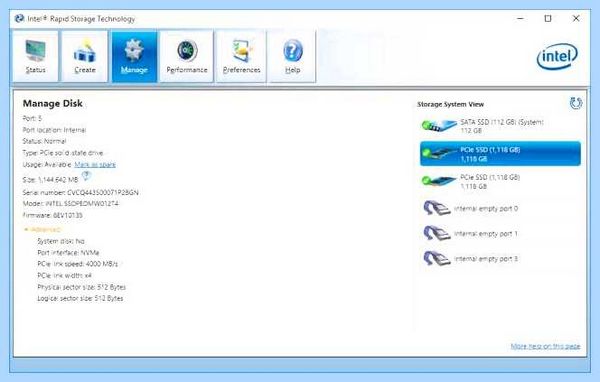Select Internal empty port 3
This screenshot has width=600, height=382.
click(471, 259)
